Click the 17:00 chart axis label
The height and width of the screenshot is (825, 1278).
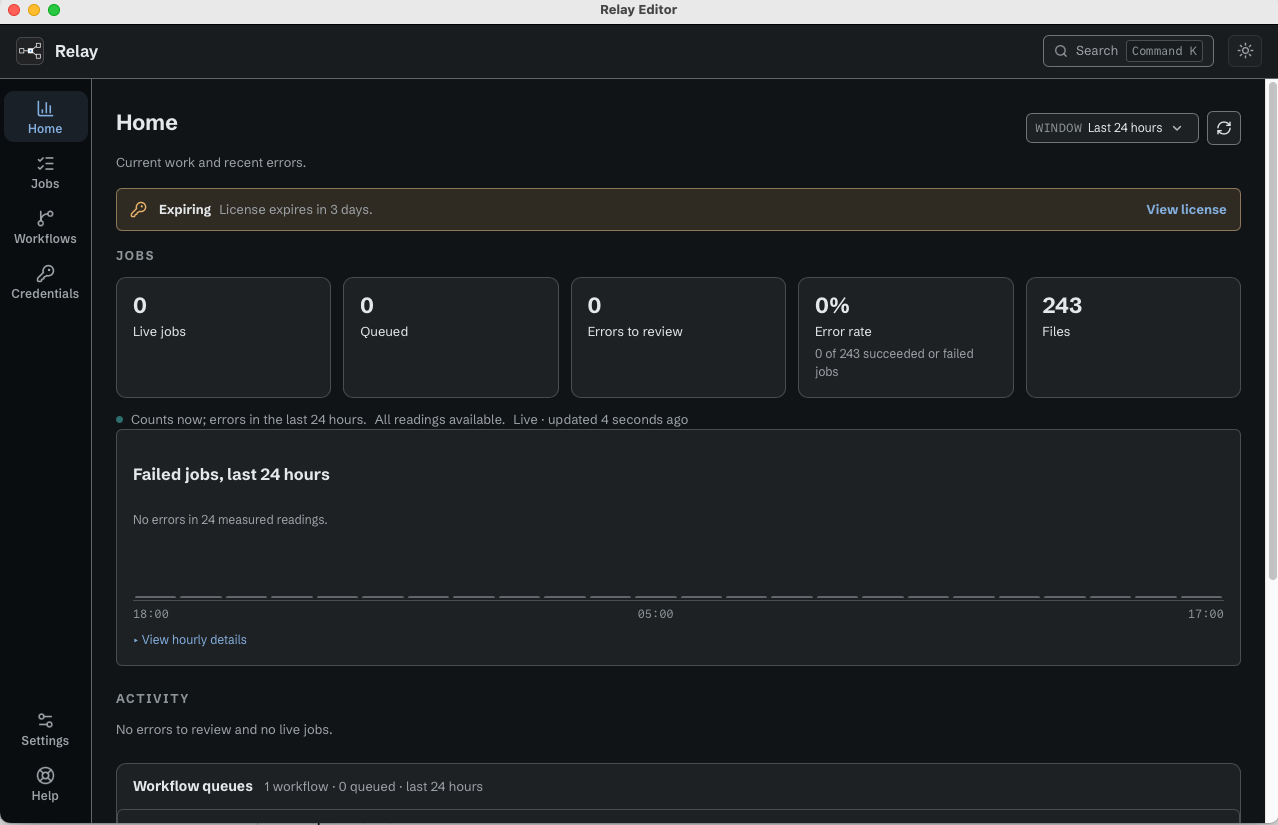point(1206,614)
